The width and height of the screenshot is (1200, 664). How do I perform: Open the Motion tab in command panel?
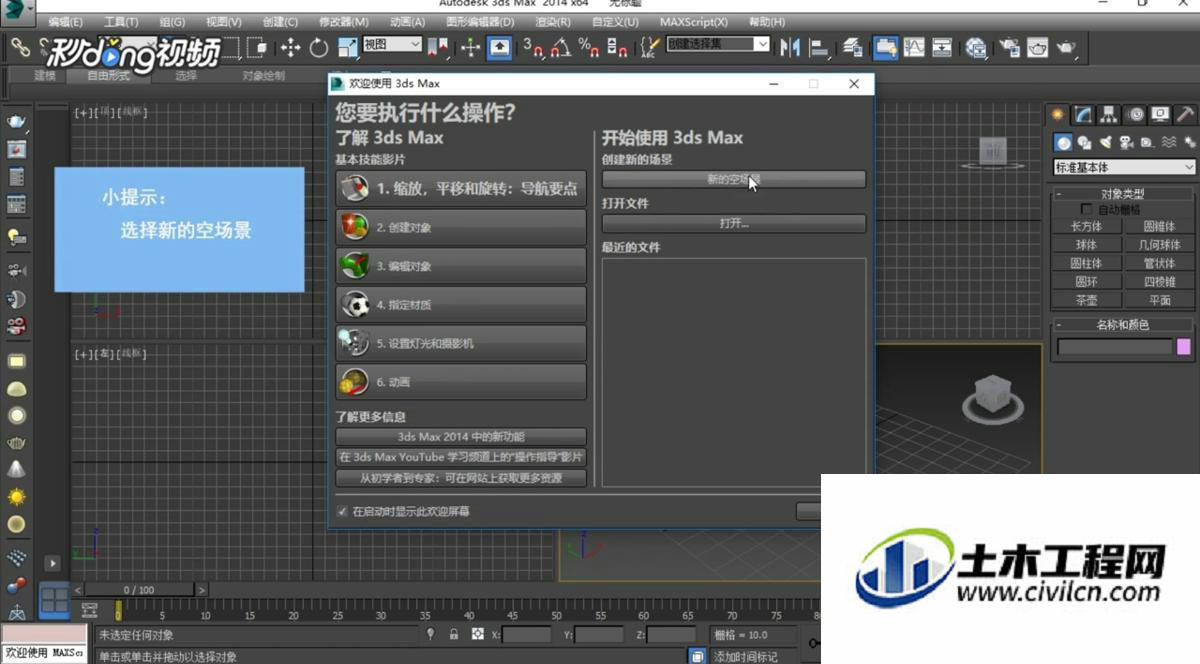point(1135,114)
